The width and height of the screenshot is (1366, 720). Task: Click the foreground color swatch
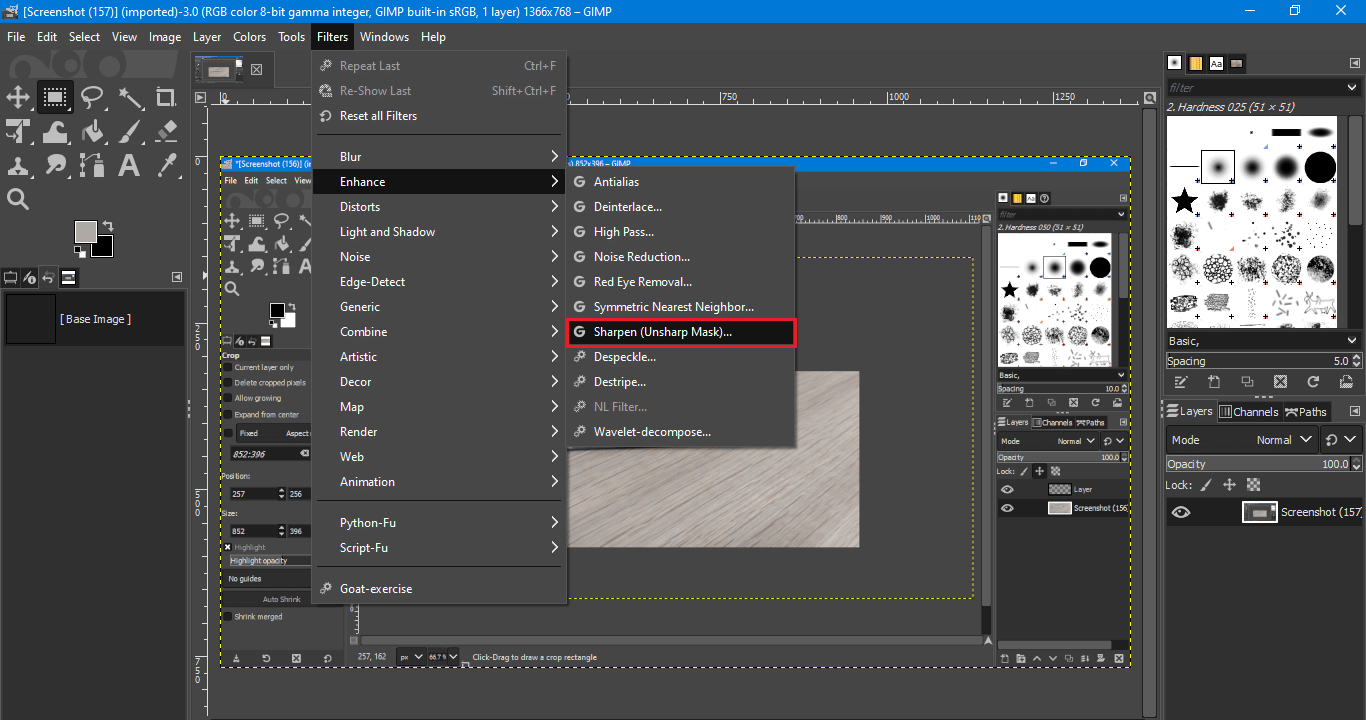click(x=86, y=233)
